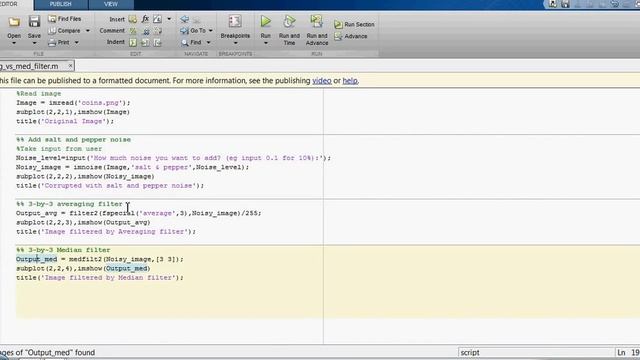
Task: Expand the Compare dropdown arrow
Action: pyautogui.click(x=87, y=31)
